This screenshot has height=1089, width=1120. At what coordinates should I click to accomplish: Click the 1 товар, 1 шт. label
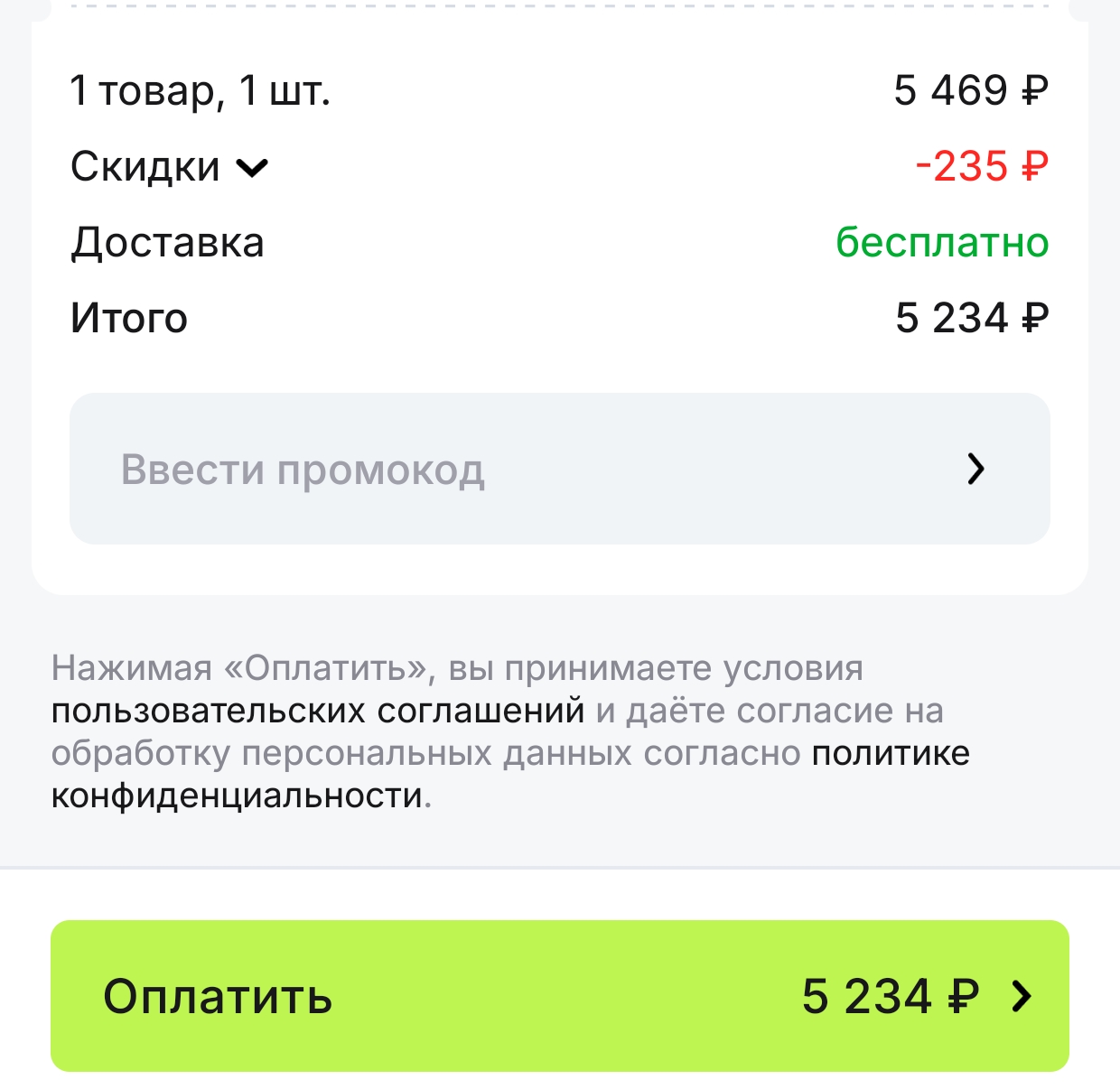coord(201,91)
